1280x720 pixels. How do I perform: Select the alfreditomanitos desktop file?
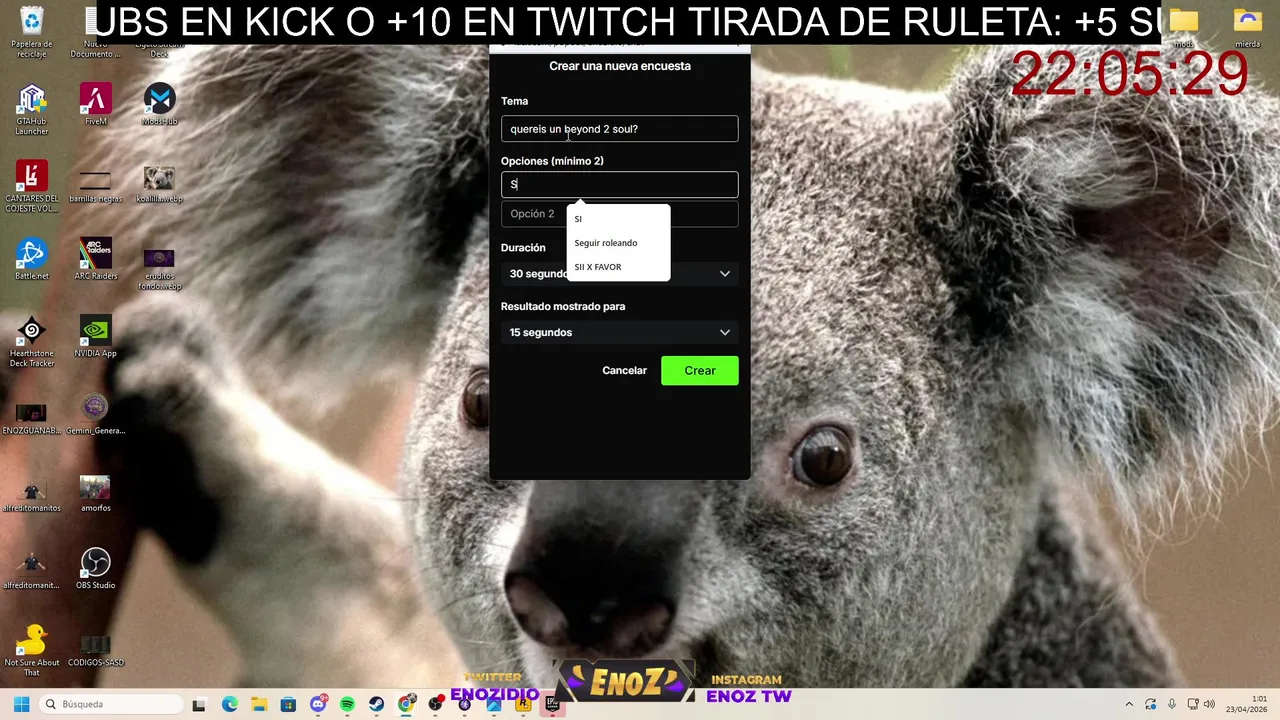click(32, 495)
